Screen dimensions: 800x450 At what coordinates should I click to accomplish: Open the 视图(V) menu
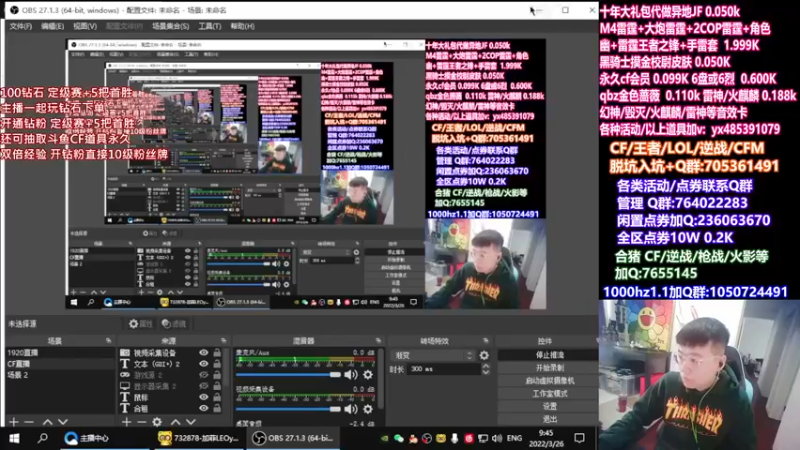point(85,26)
